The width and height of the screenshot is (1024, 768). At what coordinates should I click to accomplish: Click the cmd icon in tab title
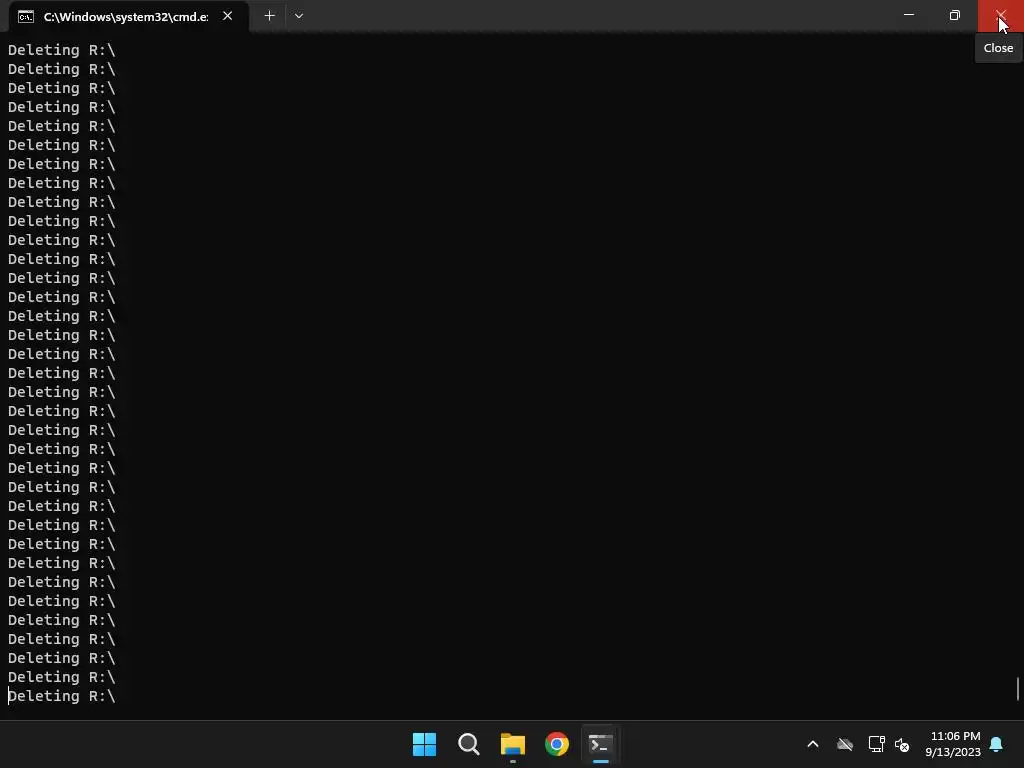[26, 17]
